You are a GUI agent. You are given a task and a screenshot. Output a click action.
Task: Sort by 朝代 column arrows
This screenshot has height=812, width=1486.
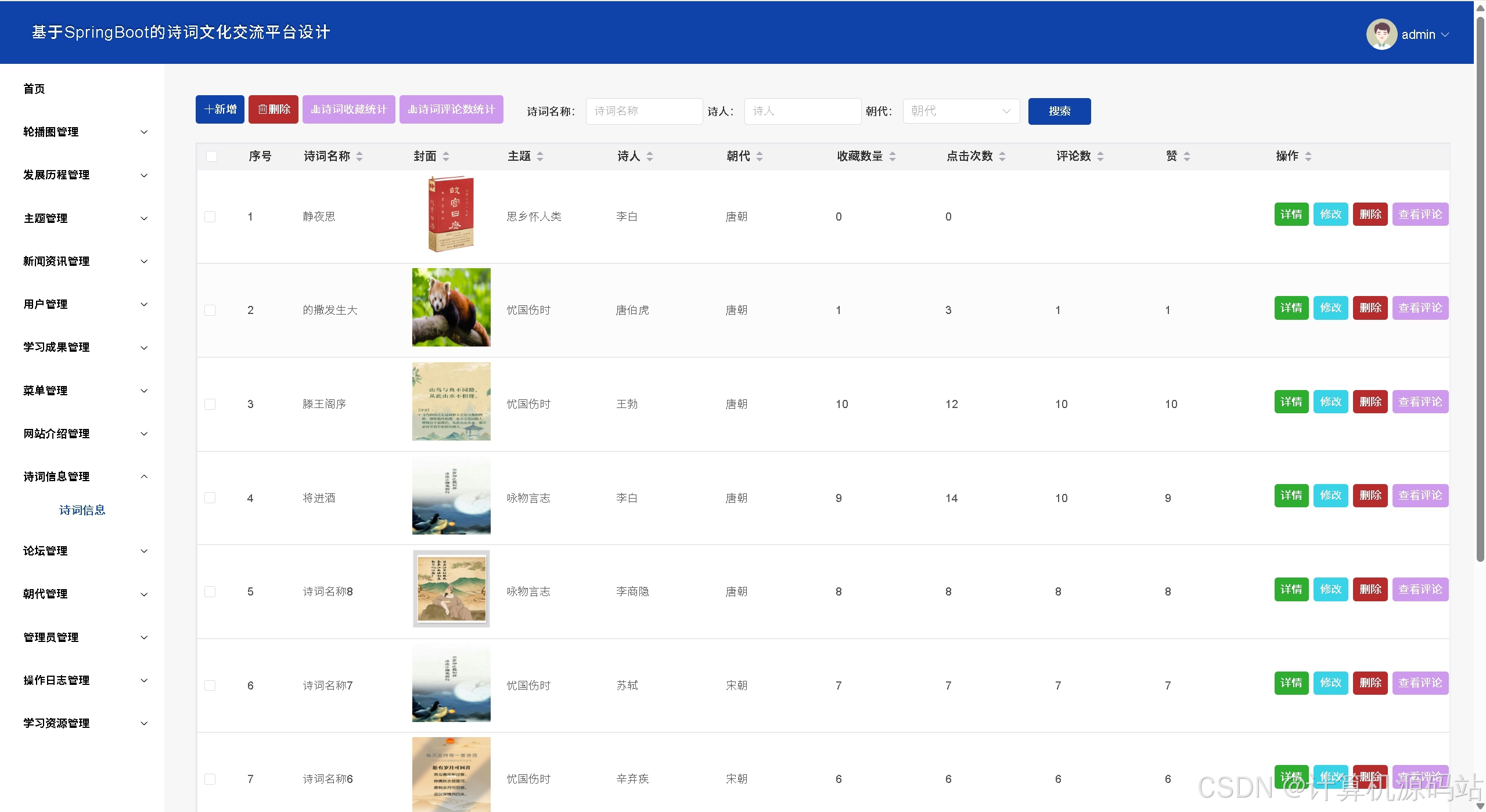click(x=760, y=157)
